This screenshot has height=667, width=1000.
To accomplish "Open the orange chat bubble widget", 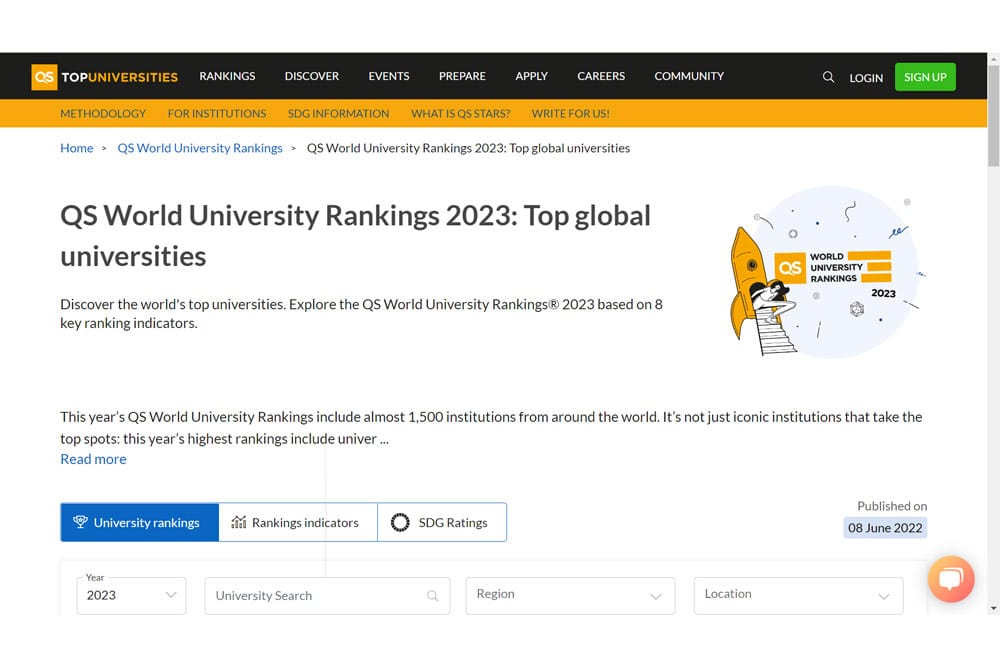I will coord(950,578).
